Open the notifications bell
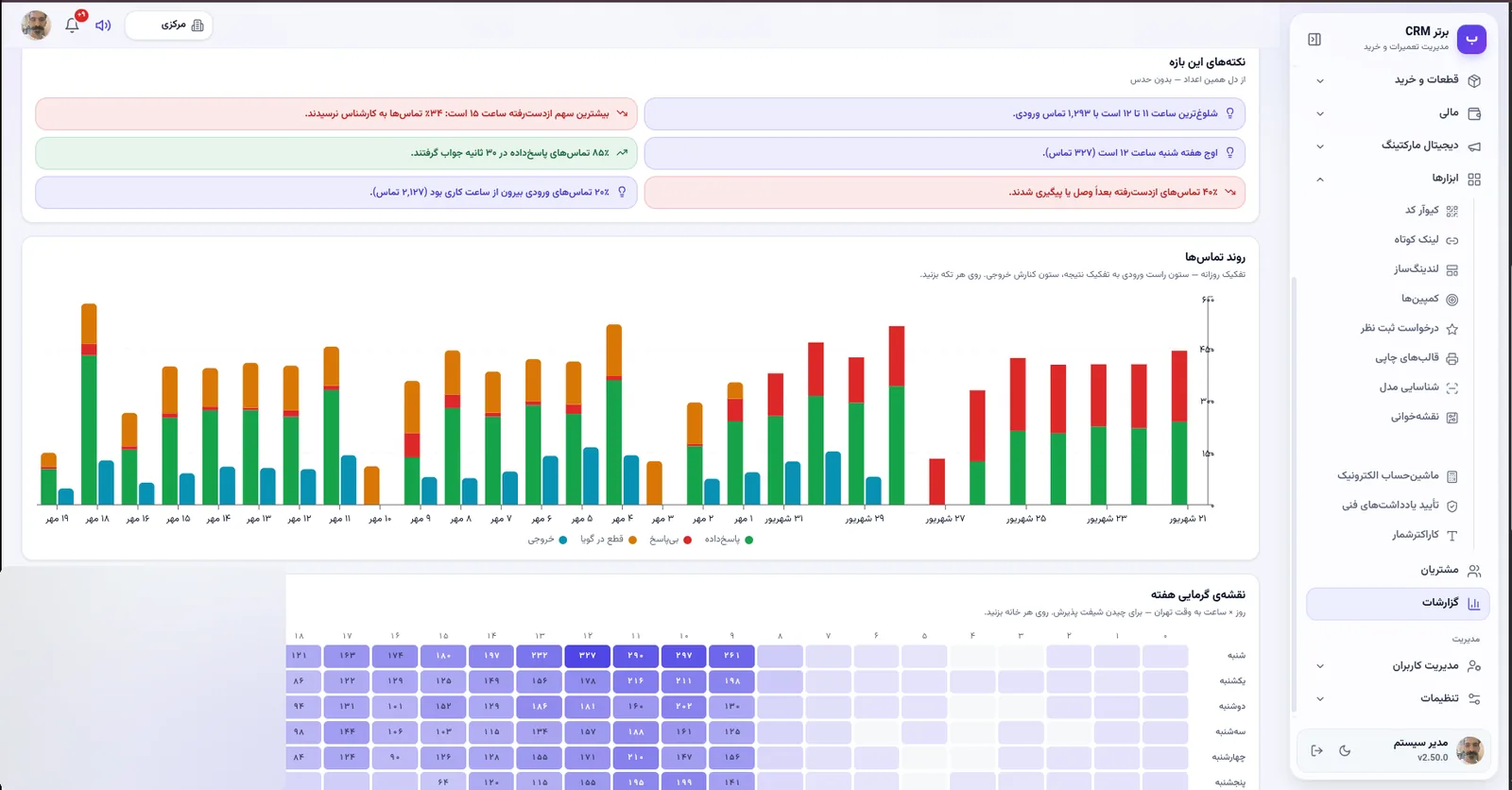 coord(73,25)
